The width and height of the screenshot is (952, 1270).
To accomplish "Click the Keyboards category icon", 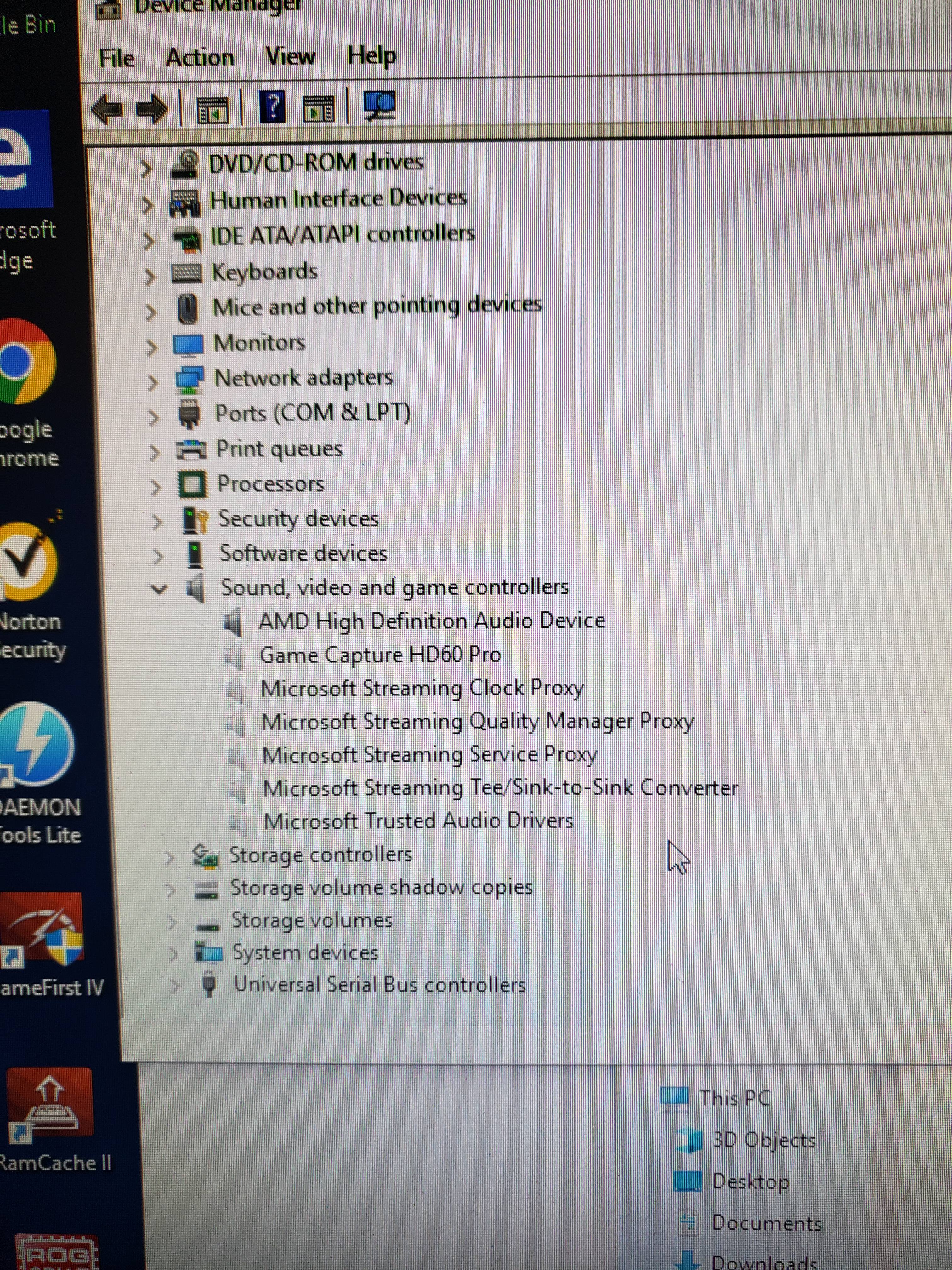I will (186, 274).
